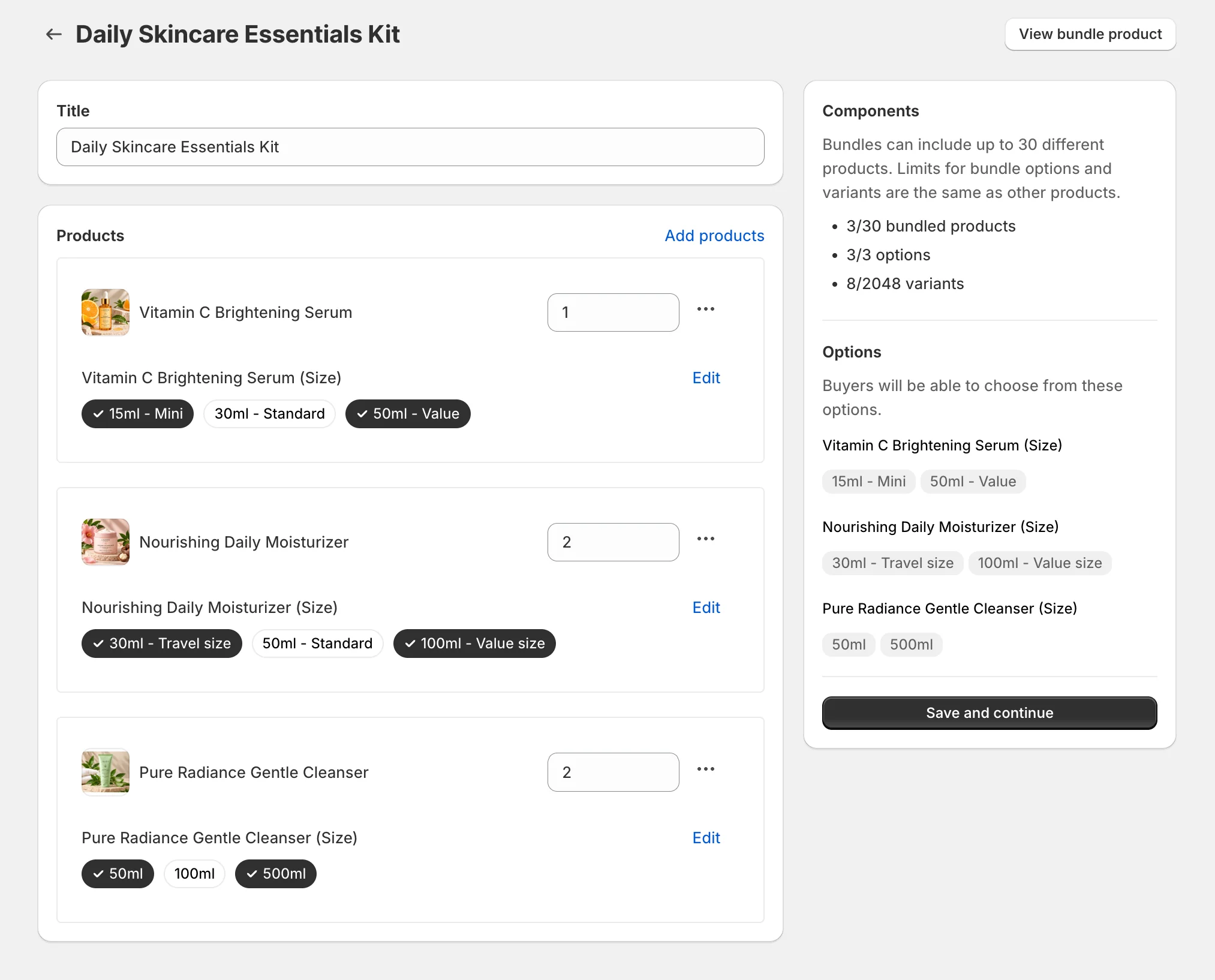Click the 100ml - Value size tag in Options

coord(1040,563)
